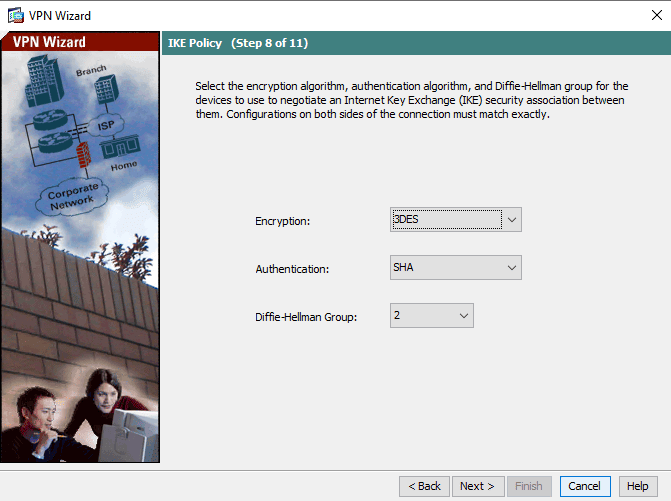
Task: Click the Authentication label text
Action: [292, 269]
